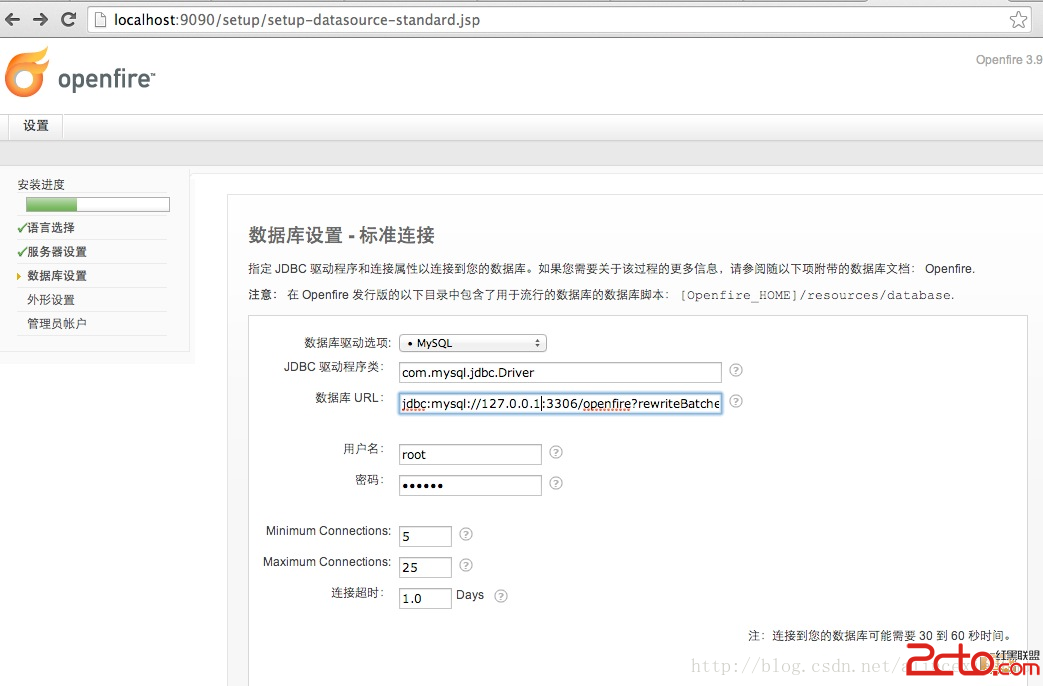Click the Openfire flame logo
The height and width of the screenshot is (686, 1043).
coord(27,73)
